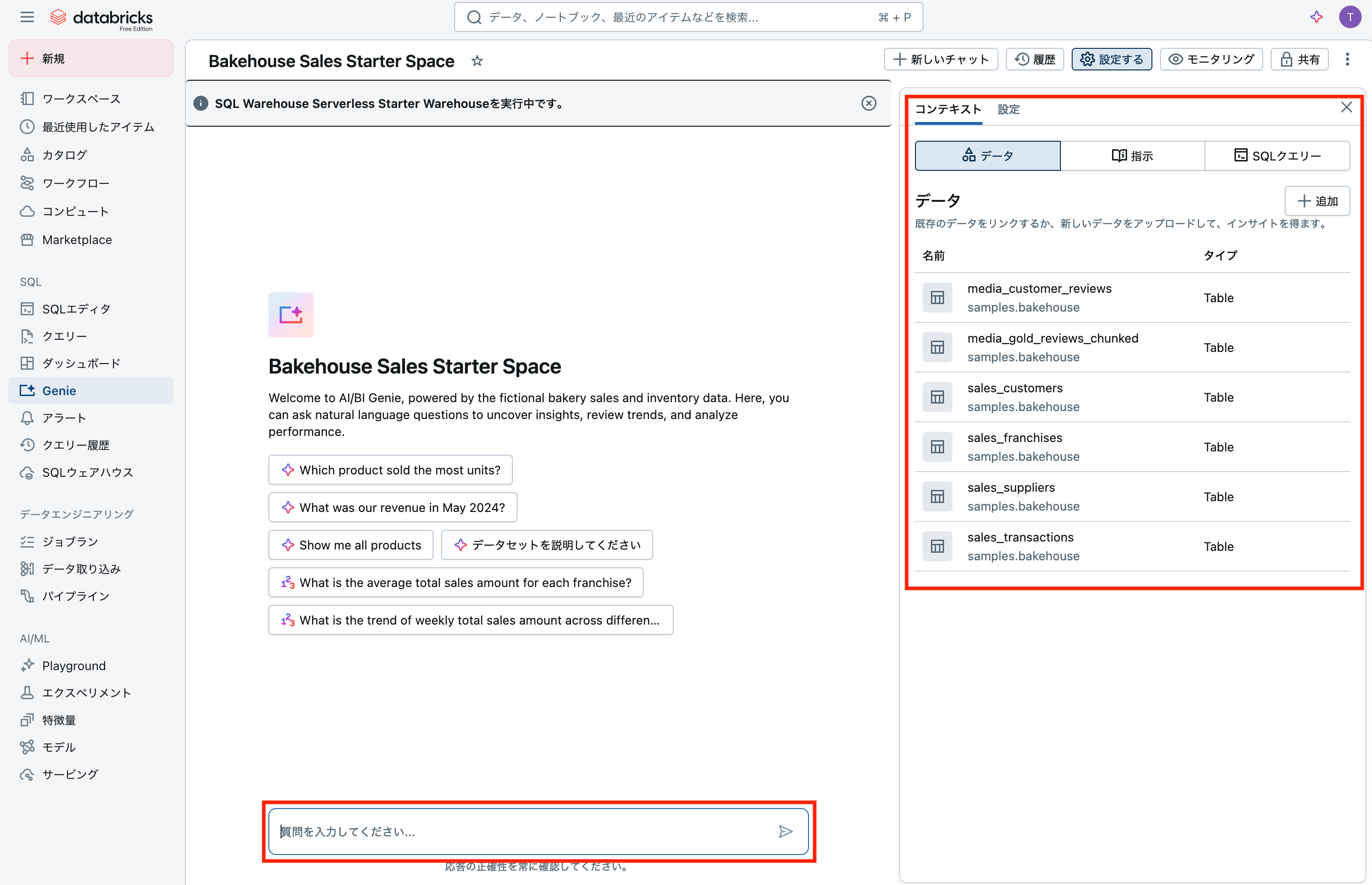Switch to the コンテキスト tab
Screen dimensions: 1372x885
click(948, 109)
